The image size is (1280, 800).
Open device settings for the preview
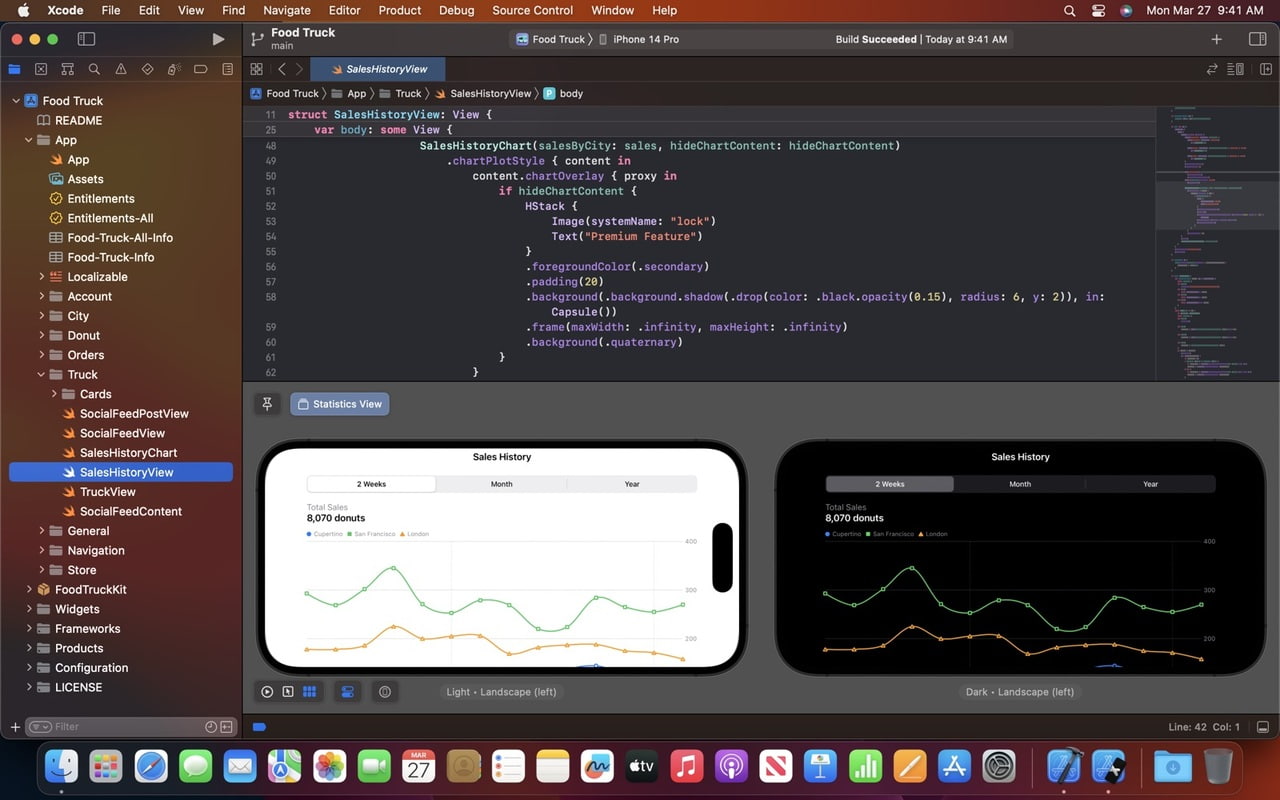(x=347, y=691)
